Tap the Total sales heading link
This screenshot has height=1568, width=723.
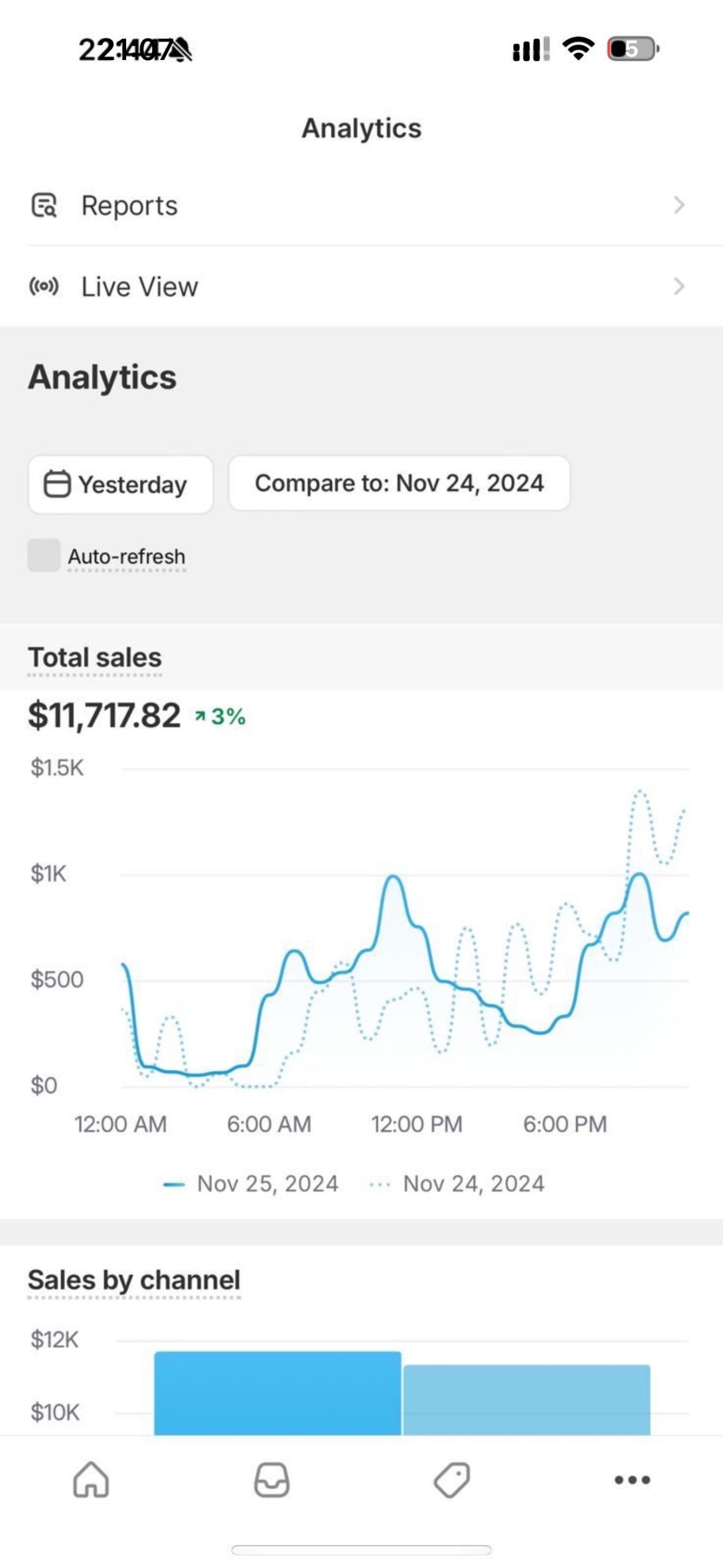point(95,658)
